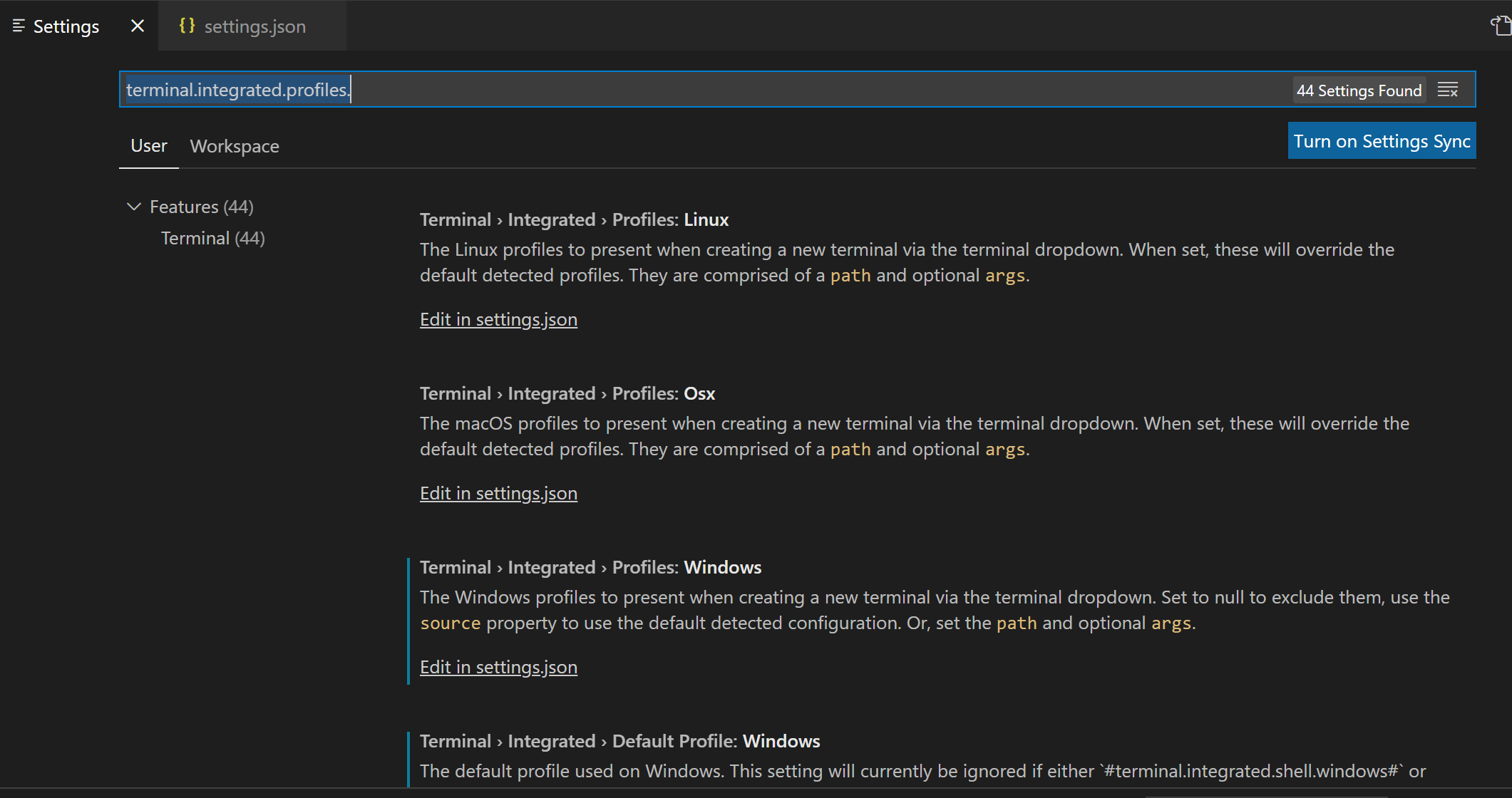Viewport: 1512px width, 798px height.
Task: Clear the settings search input
Action: click(x=1448, y=90)
